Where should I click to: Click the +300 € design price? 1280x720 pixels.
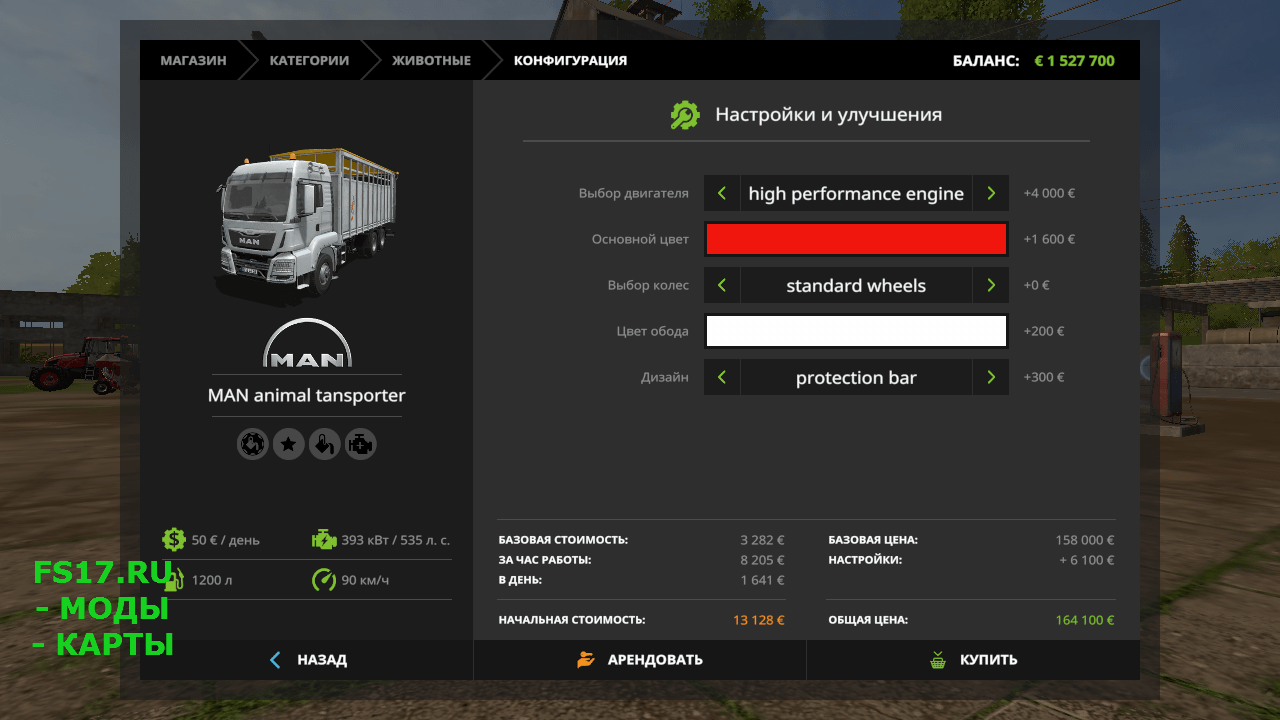[x=1043, y=377]
